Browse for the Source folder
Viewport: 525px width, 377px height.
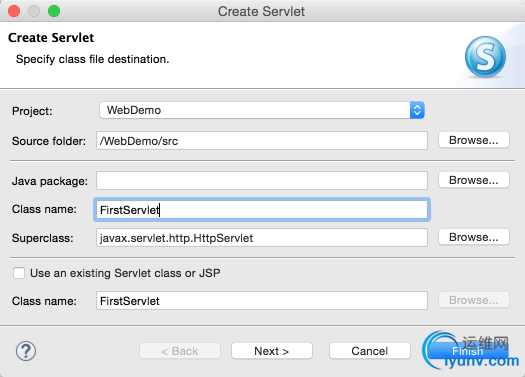474,140
